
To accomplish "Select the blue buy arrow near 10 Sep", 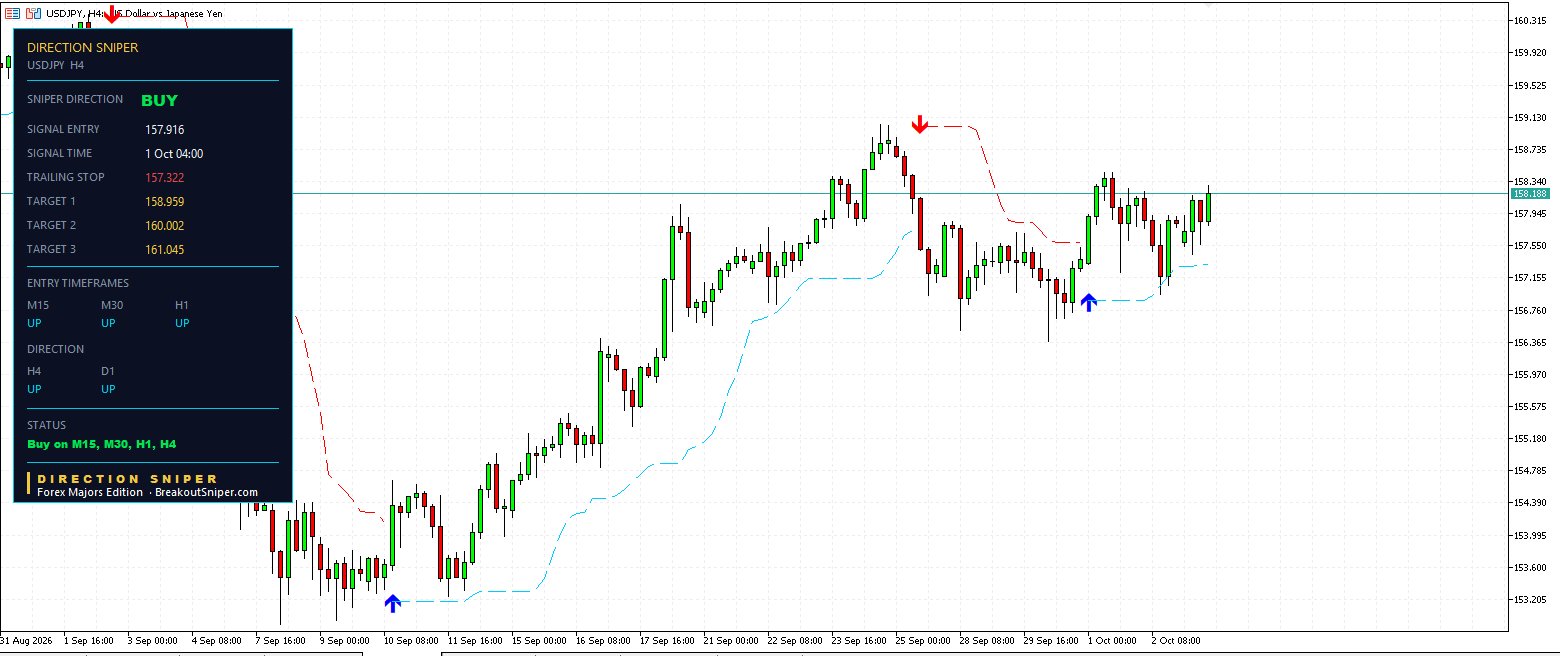I will pyautogui.click(x=393, y=602).
